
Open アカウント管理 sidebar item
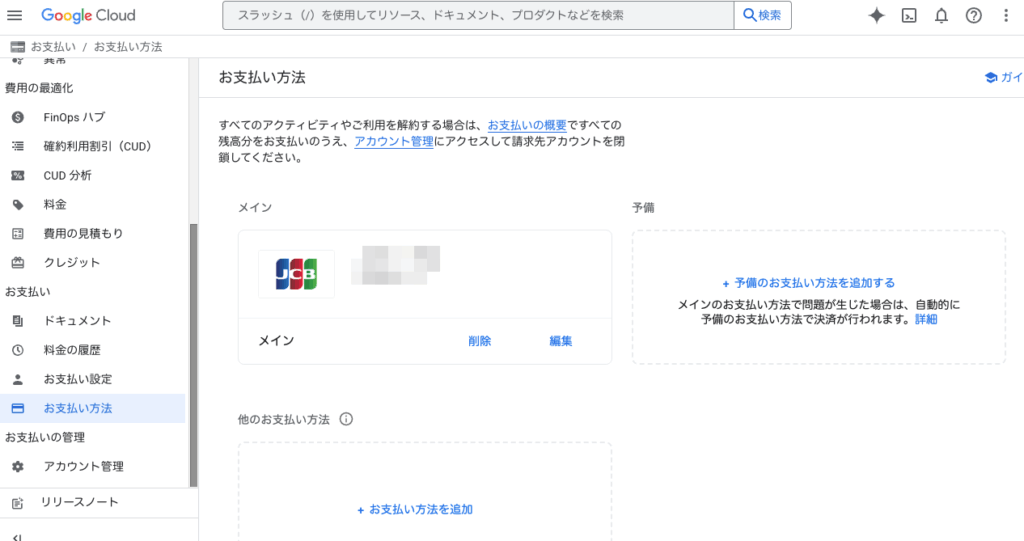83,466
